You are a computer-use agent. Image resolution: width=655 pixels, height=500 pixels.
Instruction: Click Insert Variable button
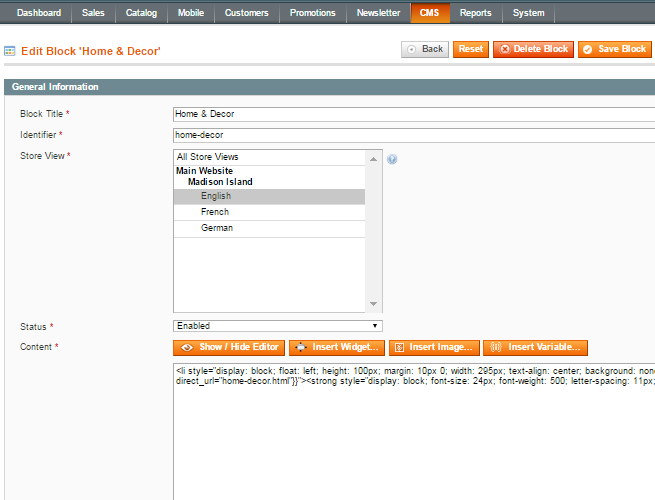pyautogui.click(x=535, y=347)
